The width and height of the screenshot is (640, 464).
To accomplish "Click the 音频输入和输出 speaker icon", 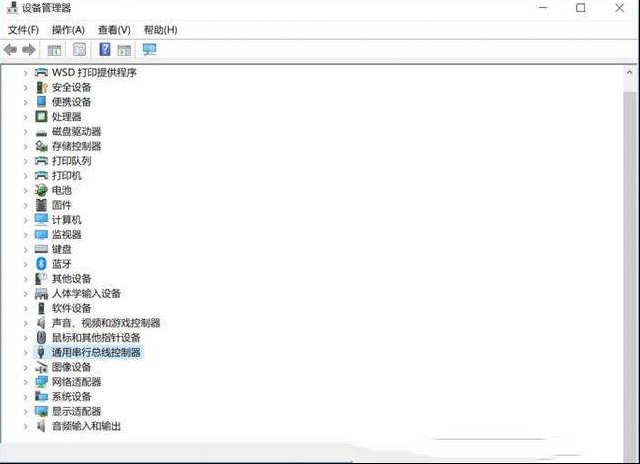I will click(41, 426).
